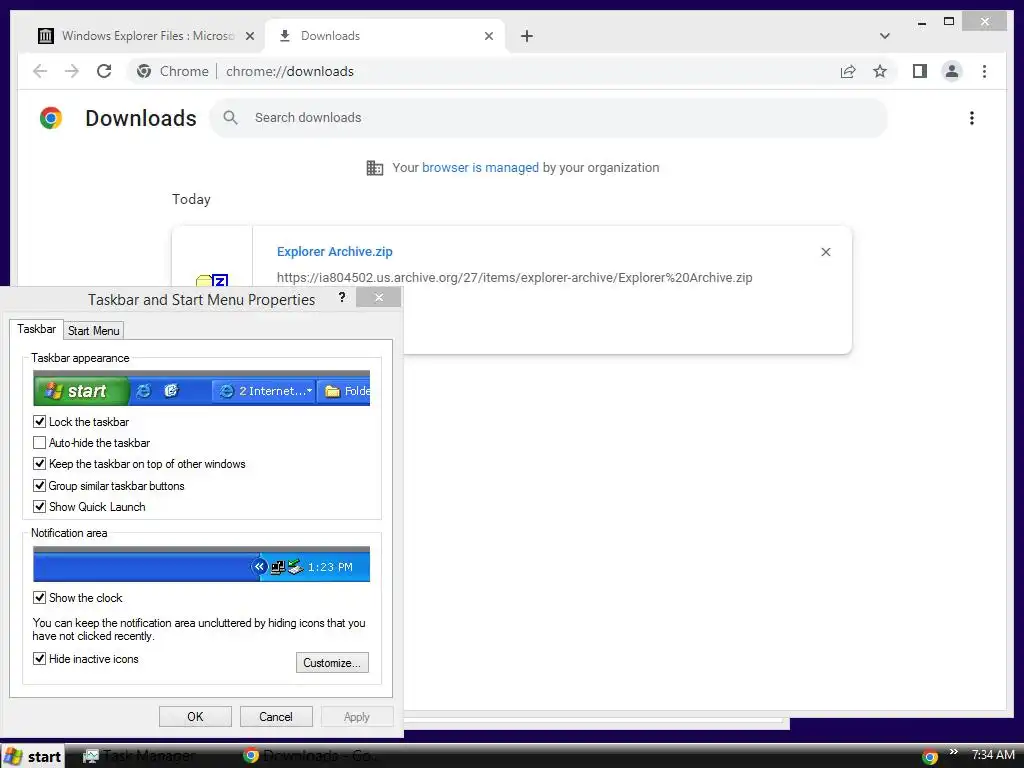Click the Chrome forward arrow
The image size is (1024, 768).
tap(72, 71)
